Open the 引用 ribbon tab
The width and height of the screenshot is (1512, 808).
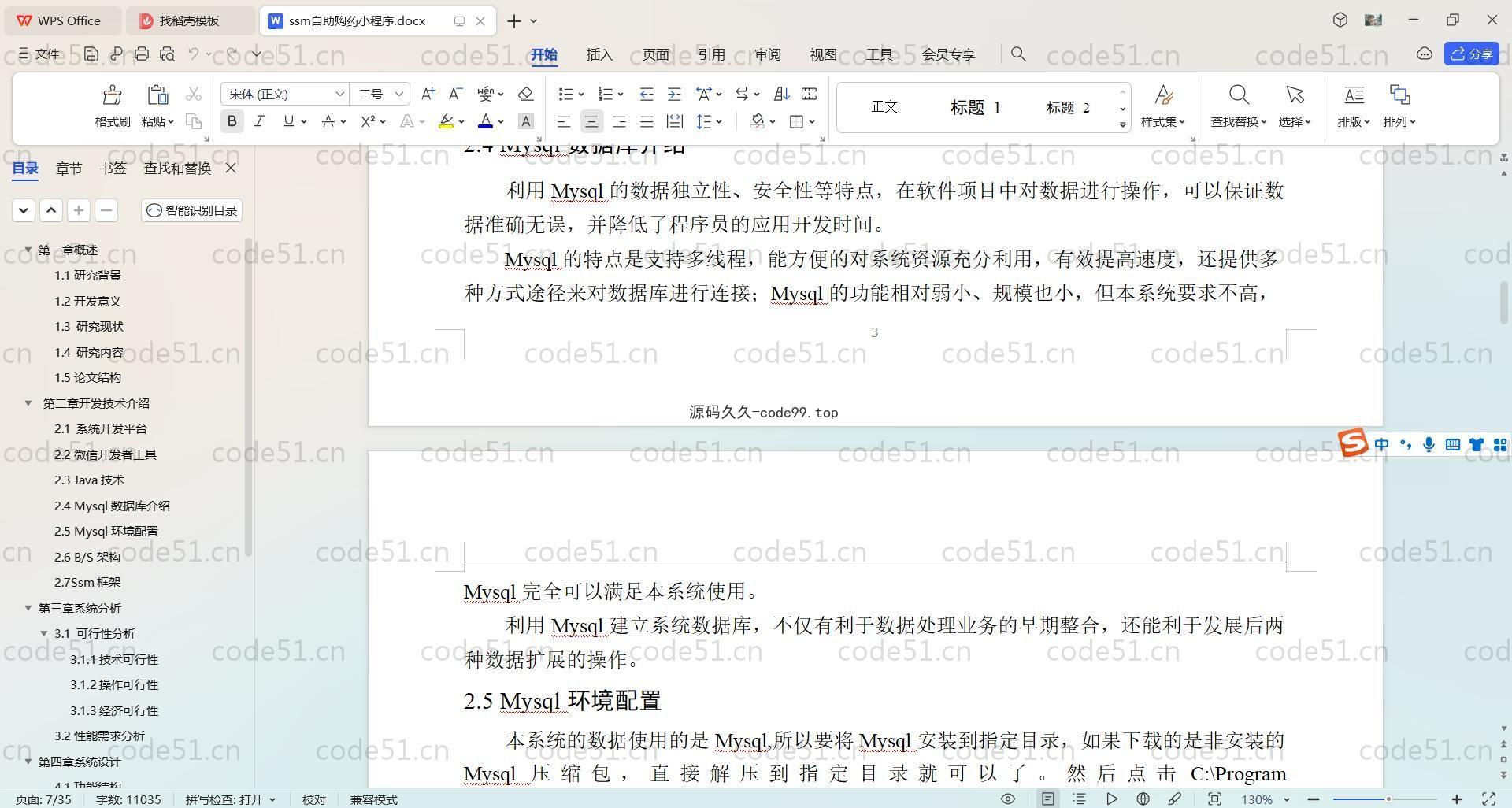click(711, 54)
